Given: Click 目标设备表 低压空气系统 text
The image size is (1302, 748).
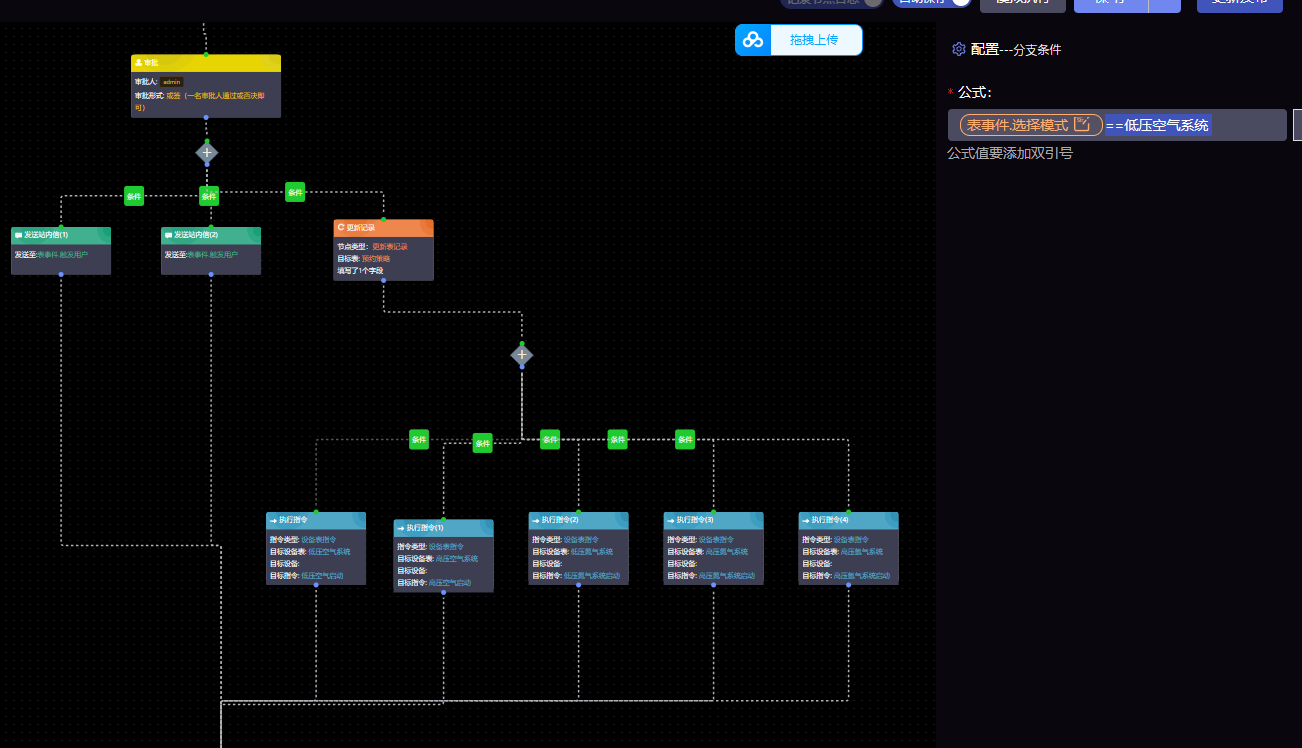Looking at the screenshot, I should coord(310,552).
